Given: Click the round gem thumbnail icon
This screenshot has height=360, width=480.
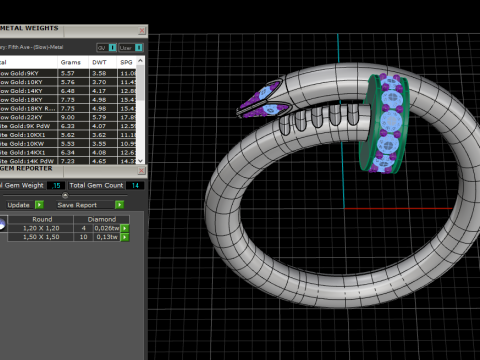Looking at the screenshot, I should 2,224.
